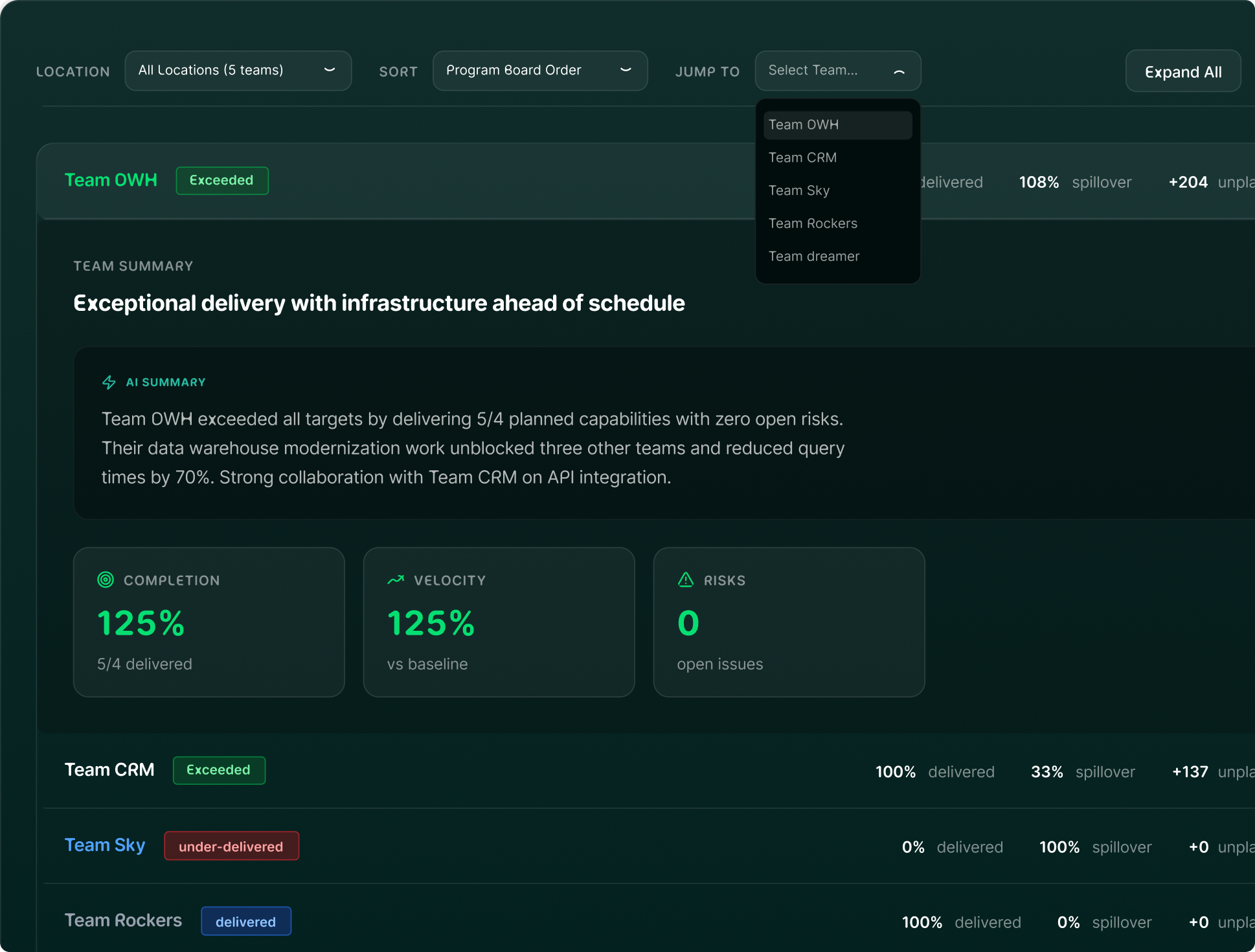Click the Exceeded badge next to Team OWH

tap(222, 181)
